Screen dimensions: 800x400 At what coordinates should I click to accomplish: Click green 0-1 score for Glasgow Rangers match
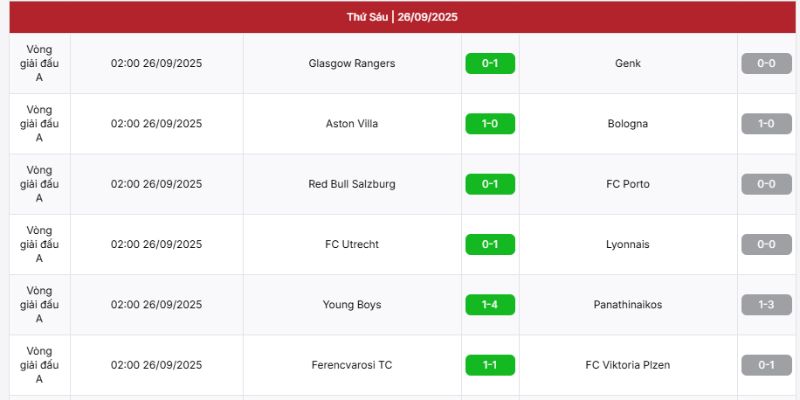[490, 64]
